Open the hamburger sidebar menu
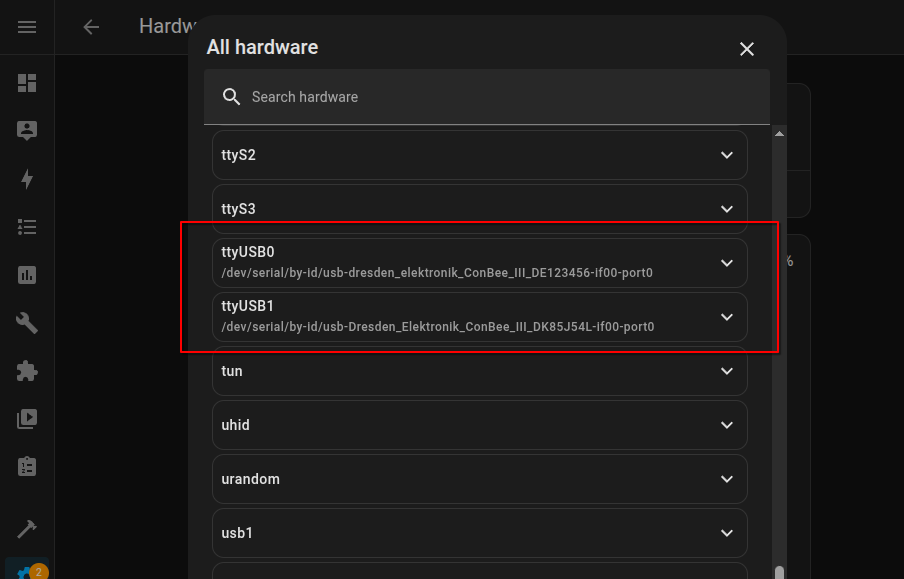The image size is (904, 579). click(x=27, y=27)
